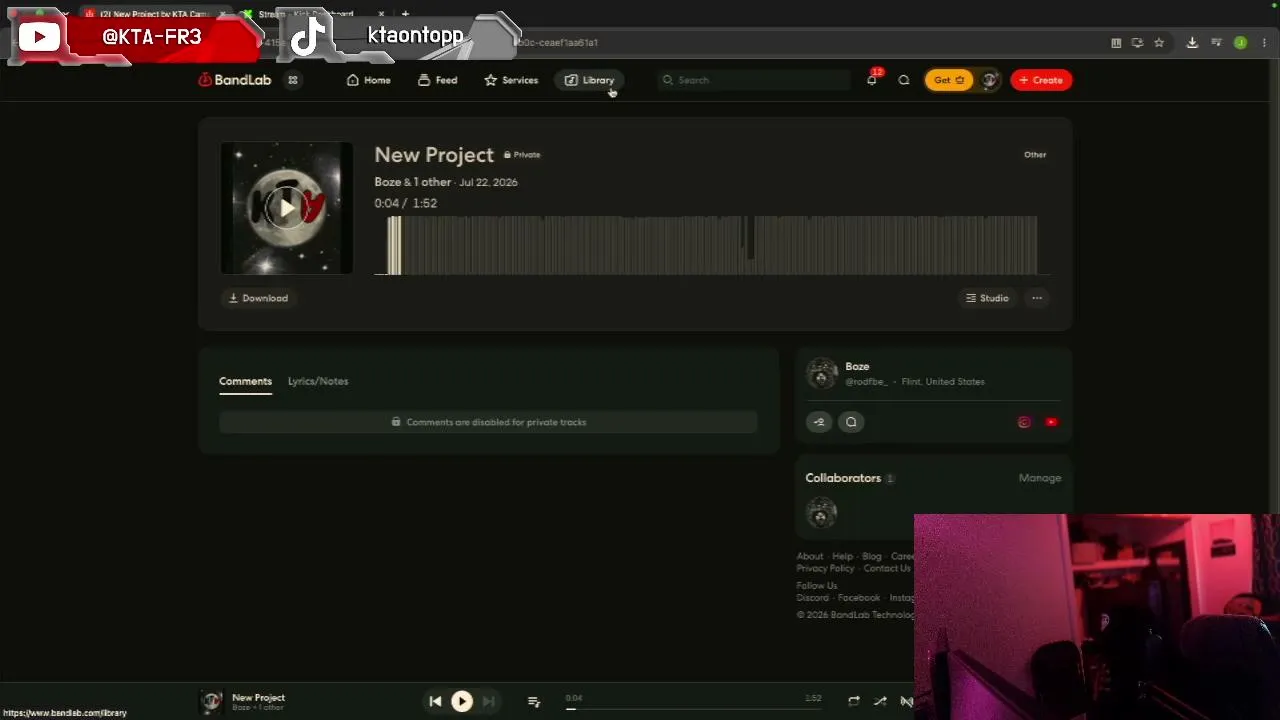This screenshot has height=720, width=1280.
Task: Open the Services menu
Action: pos(511,80)
